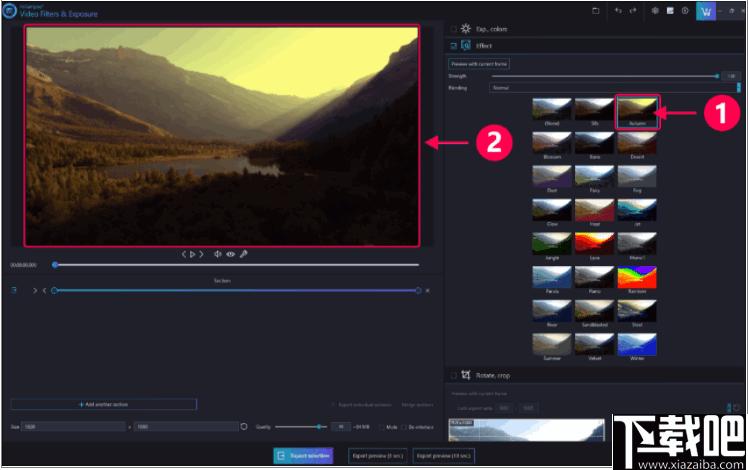Click the open file icon in title bar

click(x=596, y=10)
